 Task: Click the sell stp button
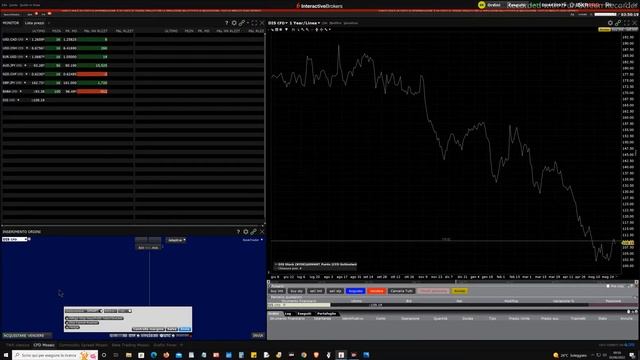pos(335,291)
